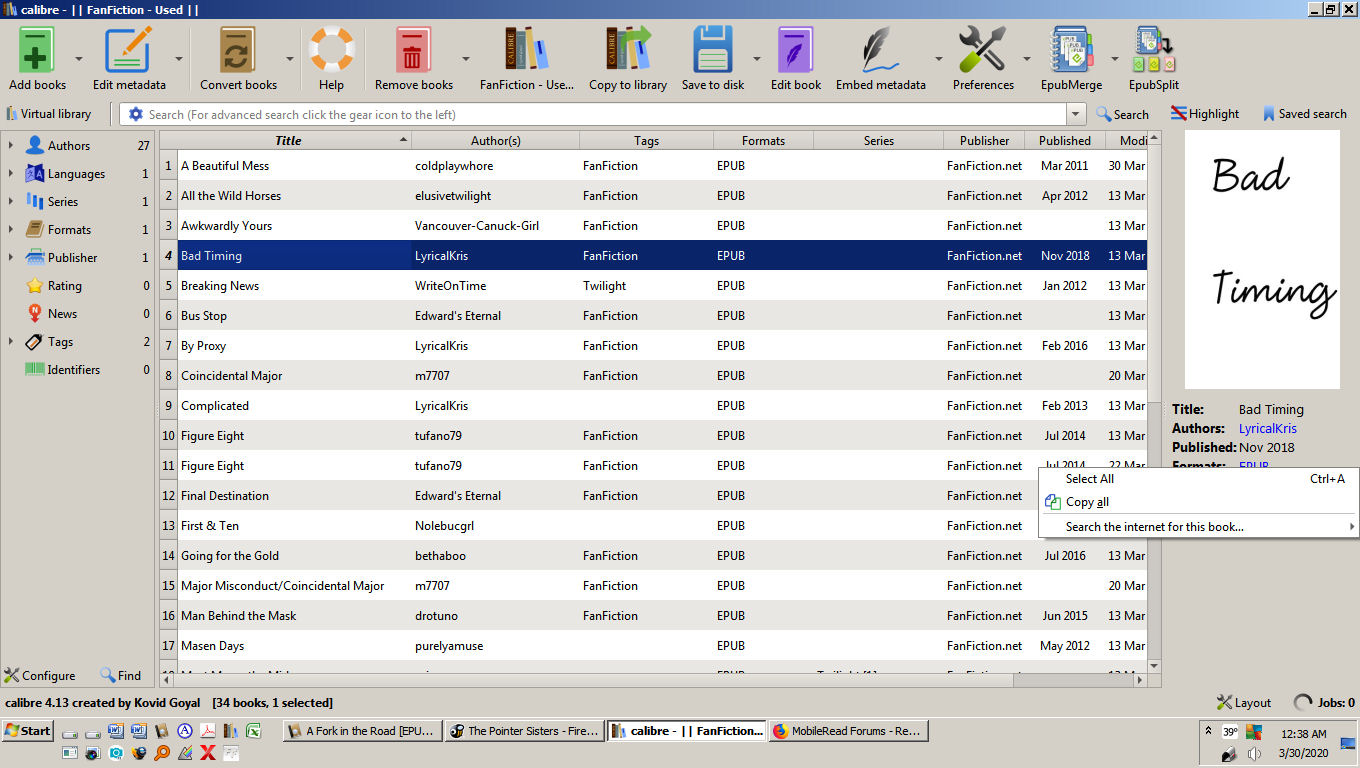
Task: Select Rating in the tag browser
Action: click(x=64, y=286)
